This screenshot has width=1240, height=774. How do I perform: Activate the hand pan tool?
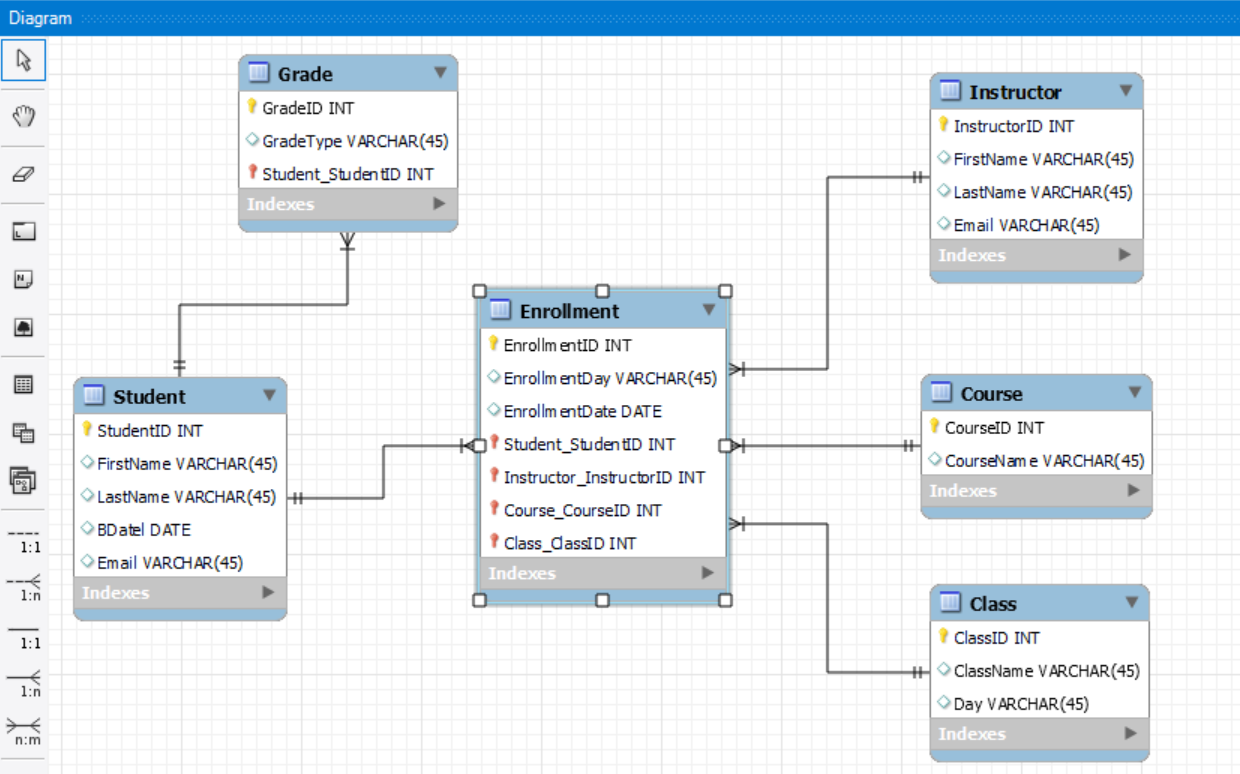coord(24,117)
